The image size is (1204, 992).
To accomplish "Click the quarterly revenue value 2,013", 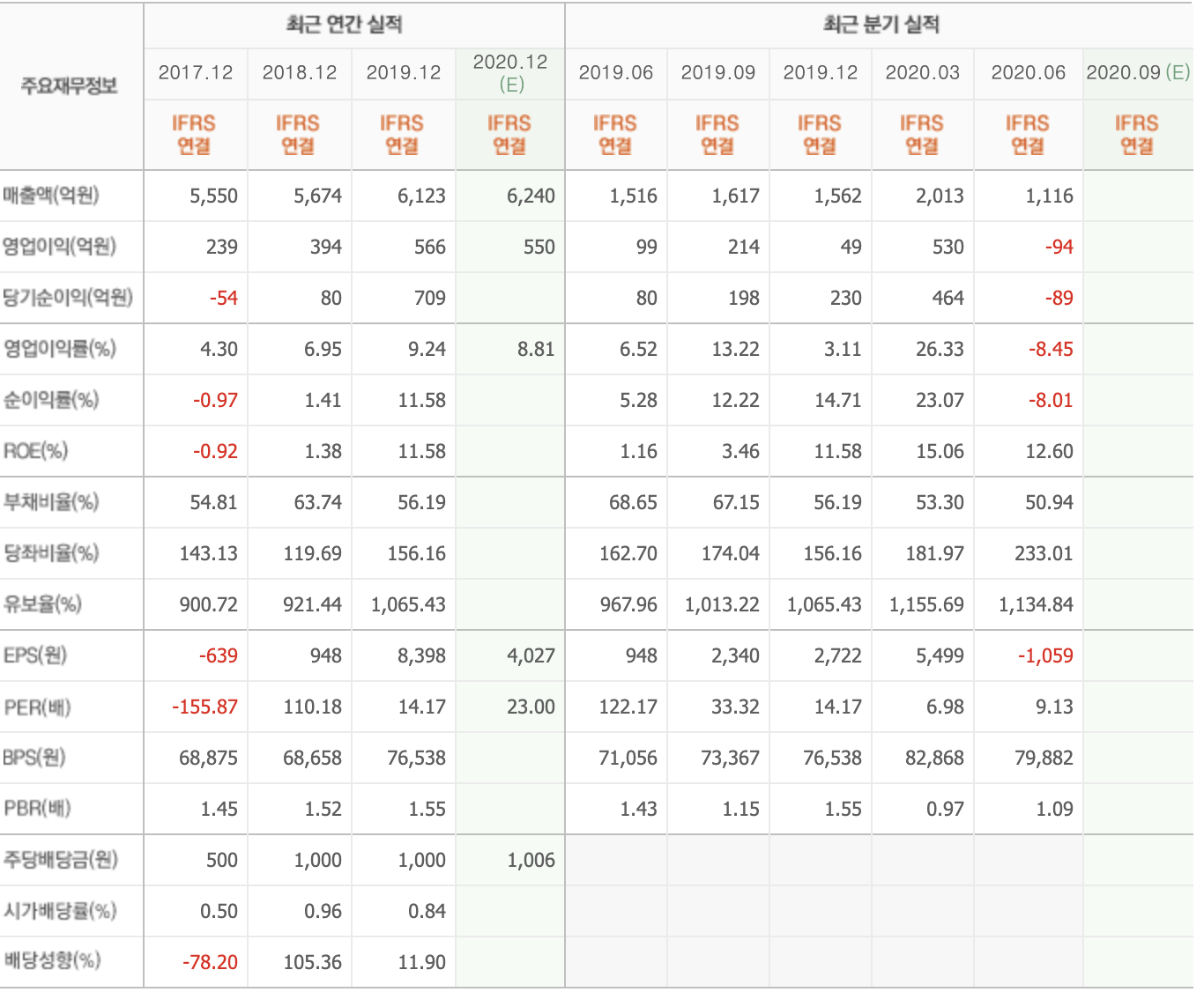I will (x=940, y=196).
